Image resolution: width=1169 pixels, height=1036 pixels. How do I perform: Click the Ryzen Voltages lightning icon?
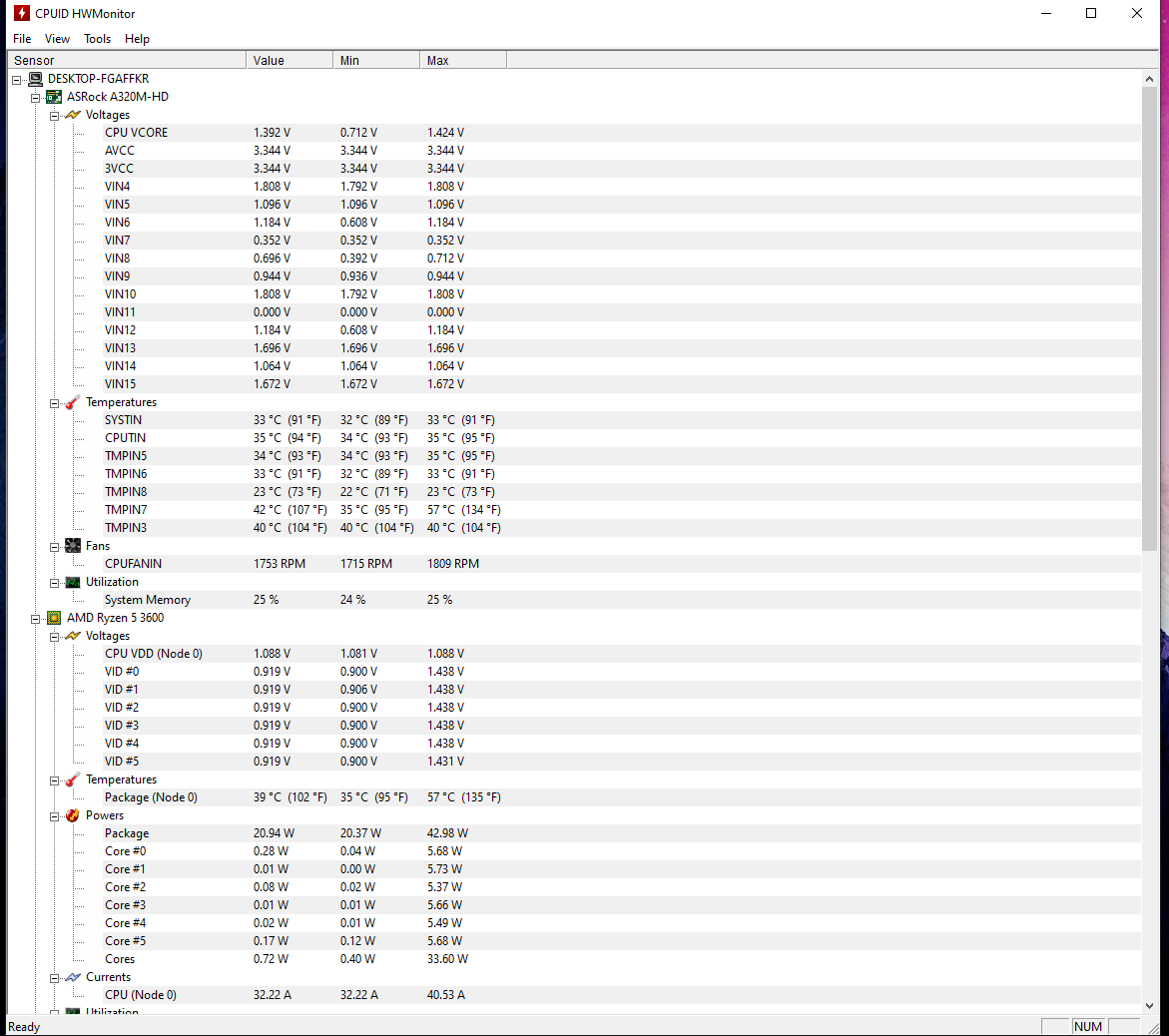72,636
